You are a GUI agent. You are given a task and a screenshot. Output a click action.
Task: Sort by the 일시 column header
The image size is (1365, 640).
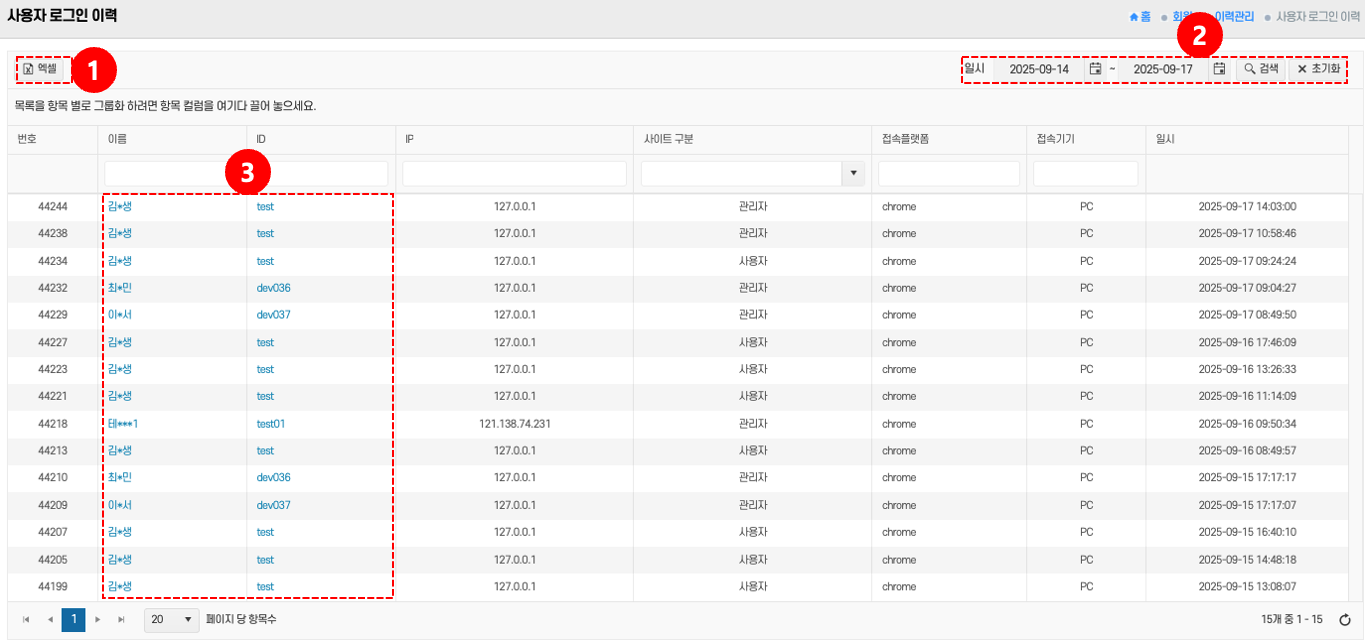[x=1166, y=139]
